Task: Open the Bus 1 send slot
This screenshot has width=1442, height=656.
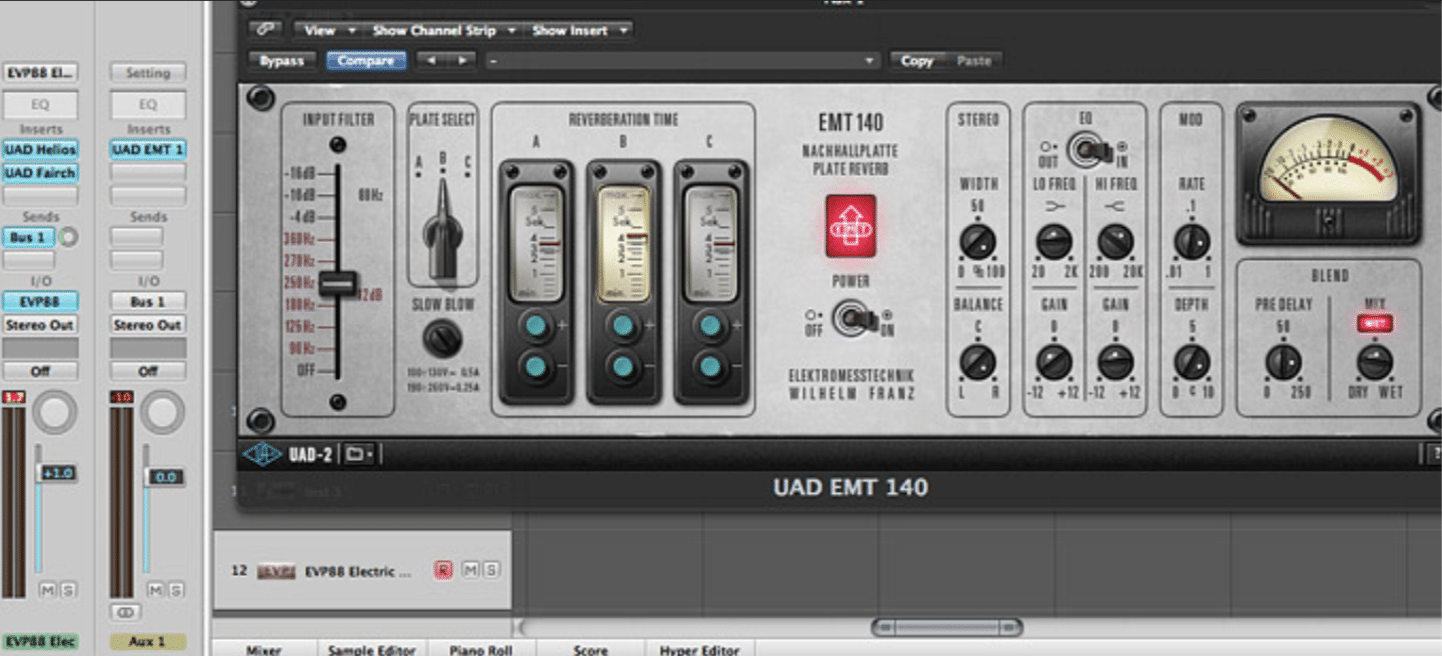Action: (x=29, y=237)
